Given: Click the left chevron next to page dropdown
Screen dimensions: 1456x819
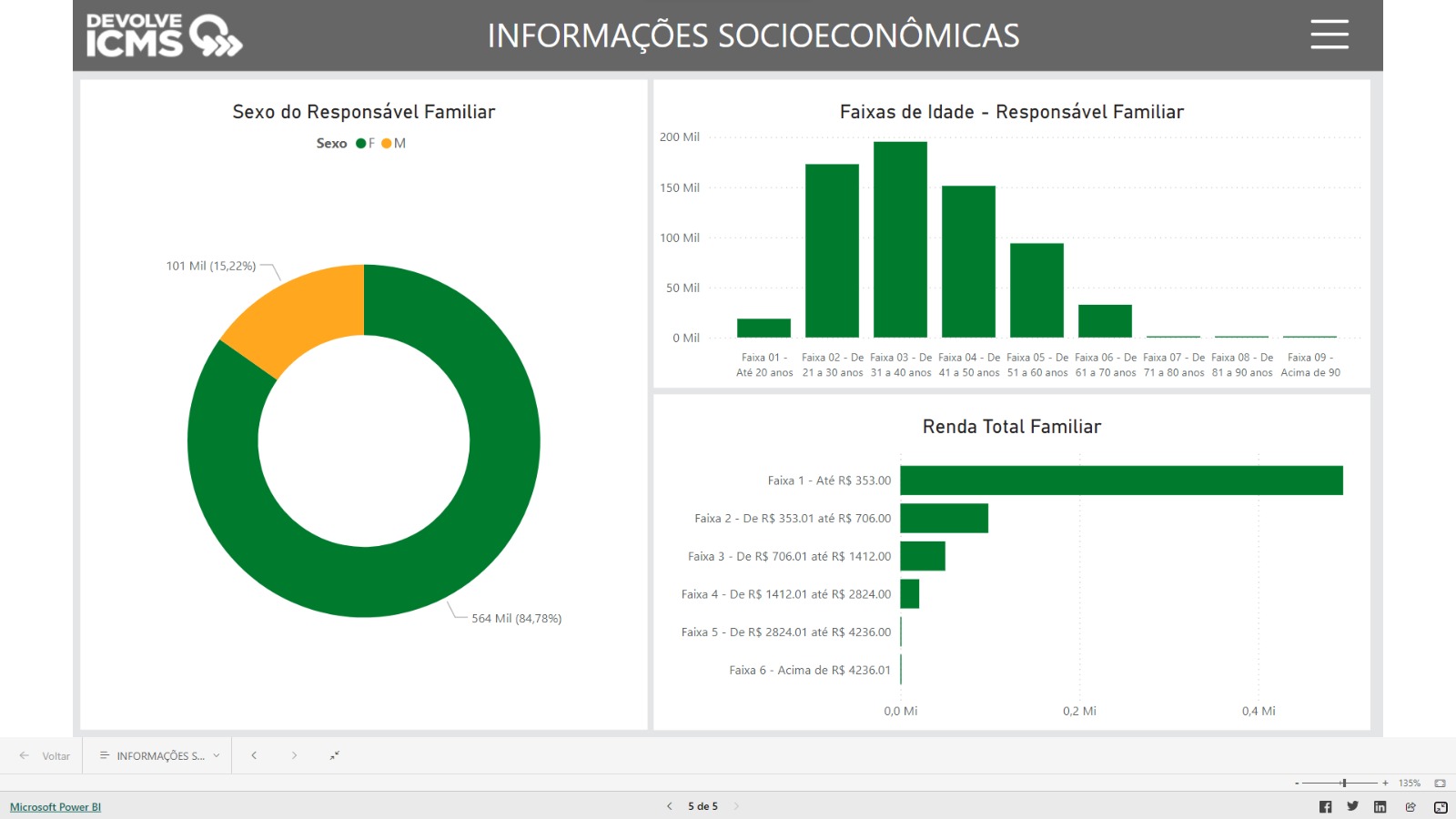Looking at the screenshot, I should [x=254, y=755].
